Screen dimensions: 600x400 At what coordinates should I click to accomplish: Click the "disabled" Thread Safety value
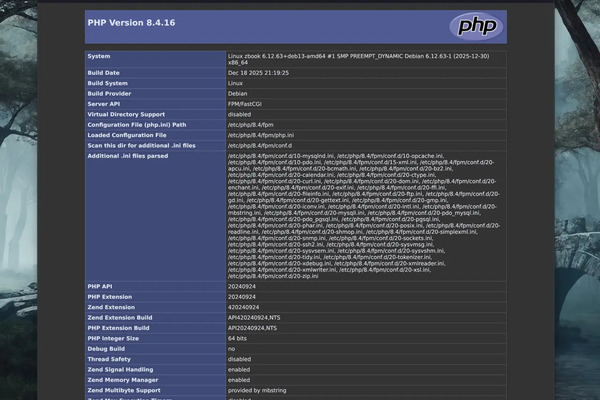pos(240,359)
